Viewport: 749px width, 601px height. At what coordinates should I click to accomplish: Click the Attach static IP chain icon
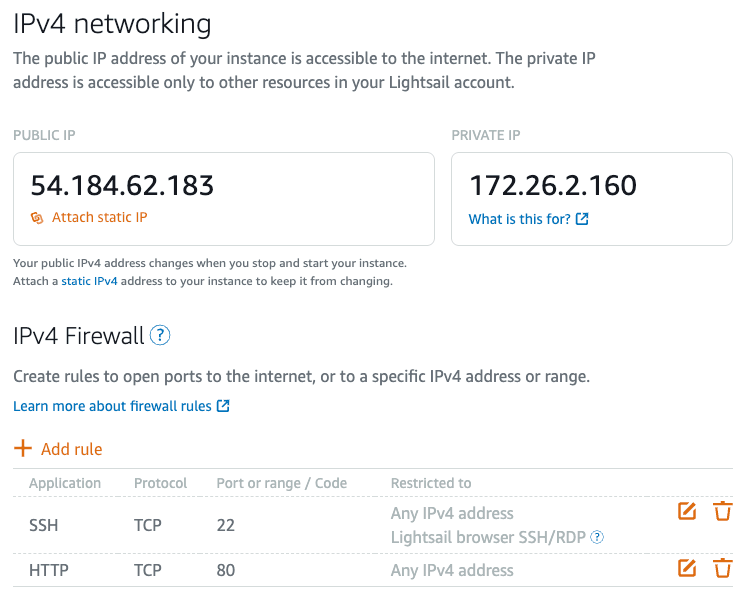[x=37, y=218]
